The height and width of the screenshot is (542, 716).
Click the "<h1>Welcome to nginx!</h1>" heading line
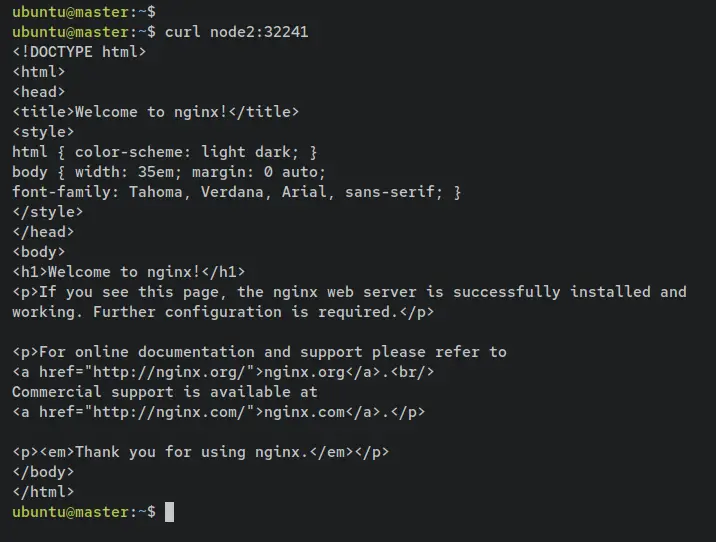pos(128,272)
